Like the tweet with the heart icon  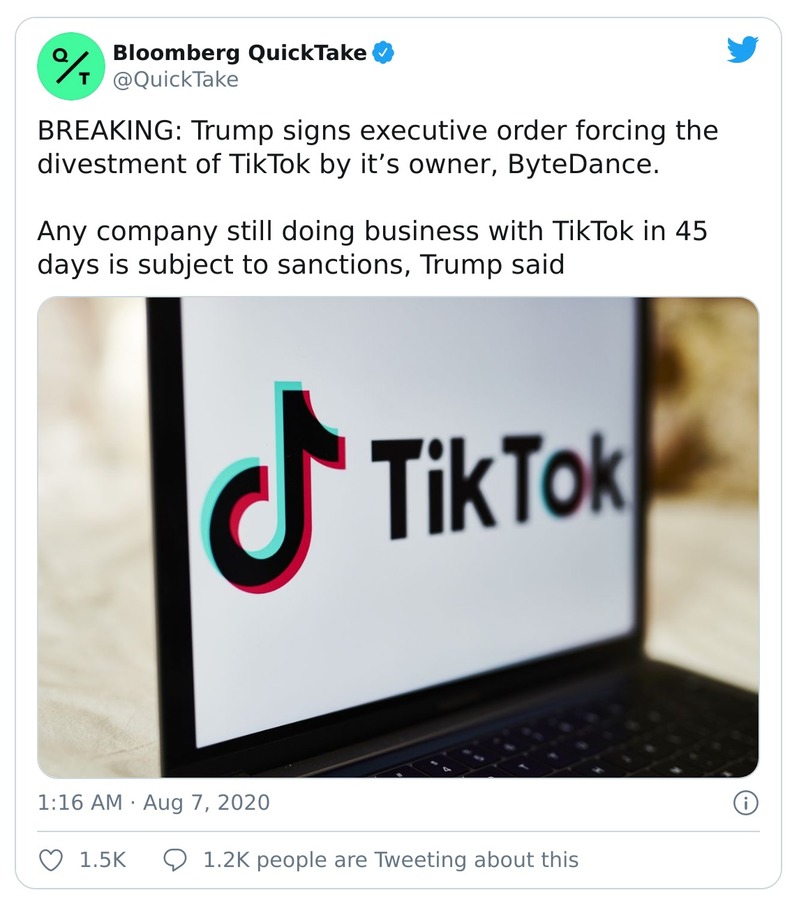click(x=50, y=860)
